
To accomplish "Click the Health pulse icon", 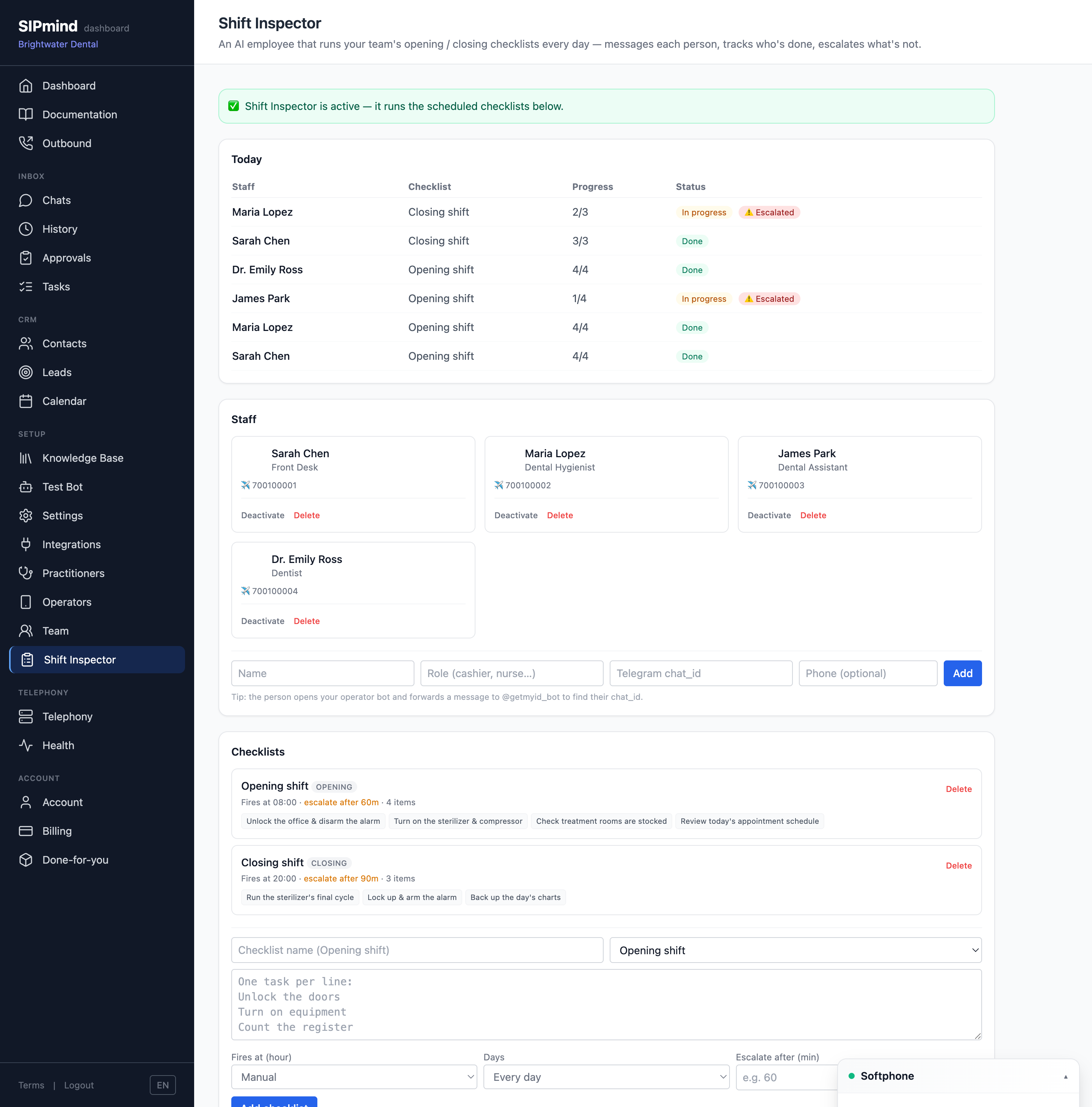I will point(26,745).
